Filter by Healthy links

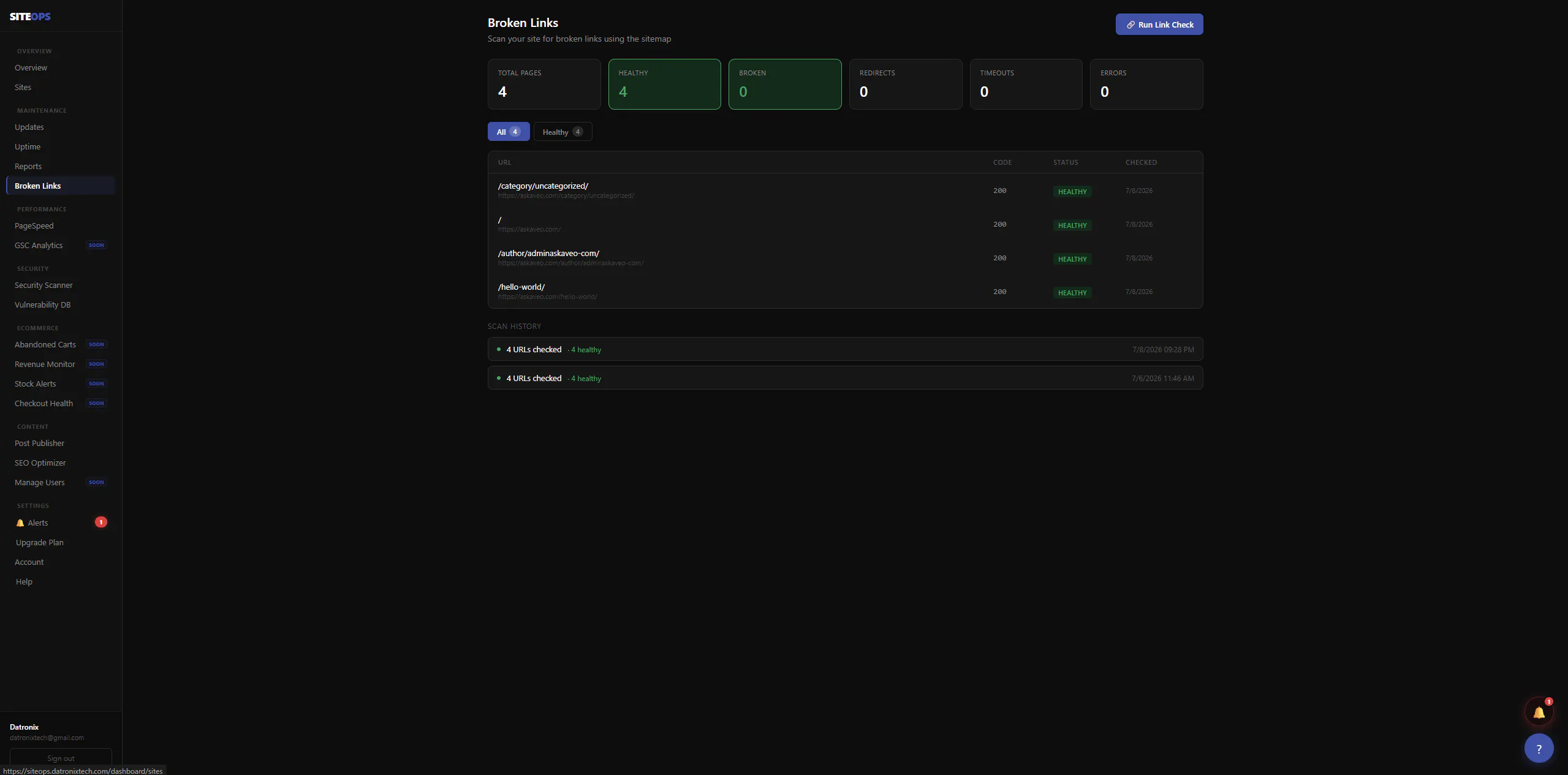point(562,132)
